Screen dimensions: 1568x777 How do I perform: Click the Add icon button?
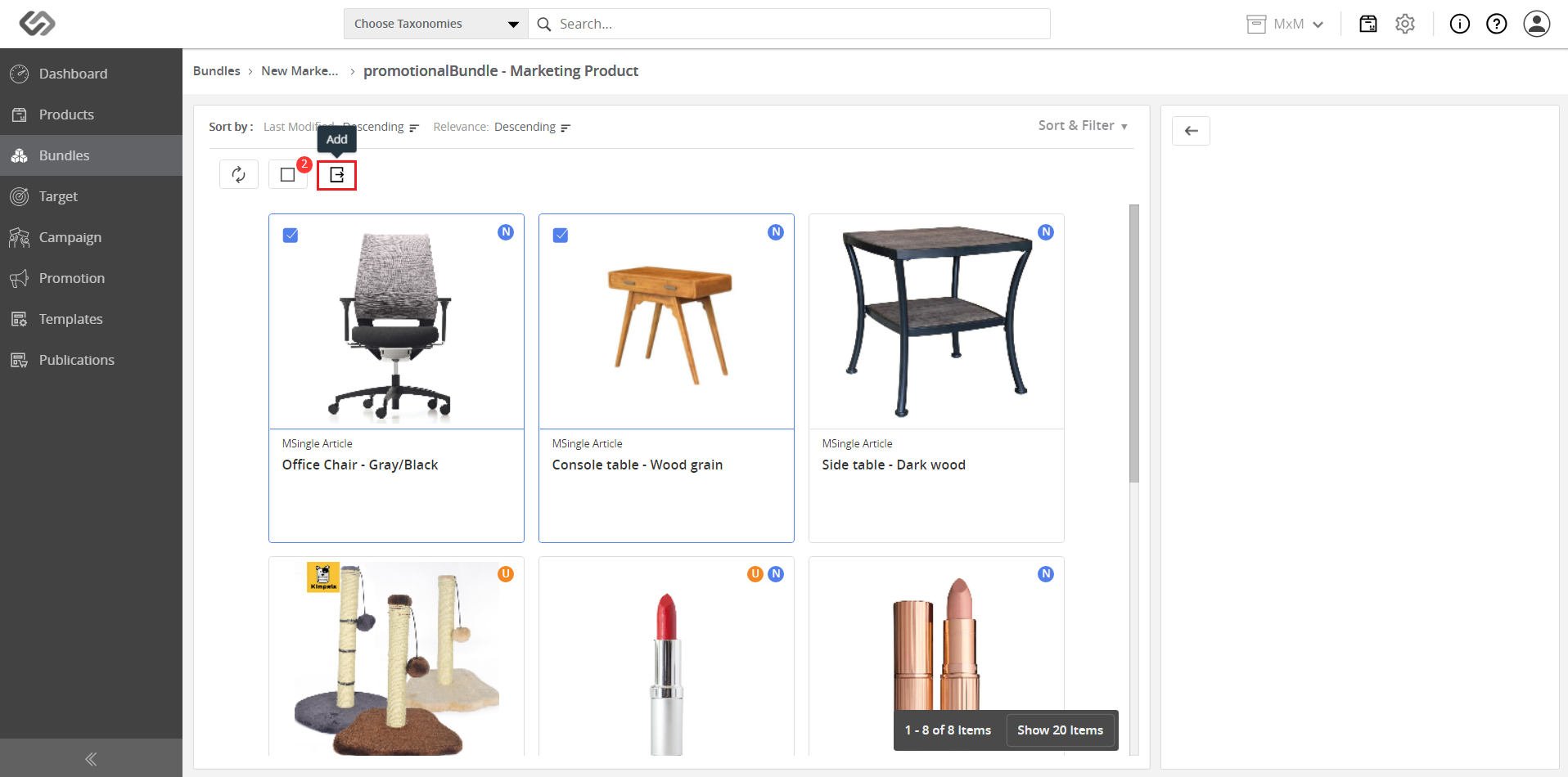tap(337, 174)
